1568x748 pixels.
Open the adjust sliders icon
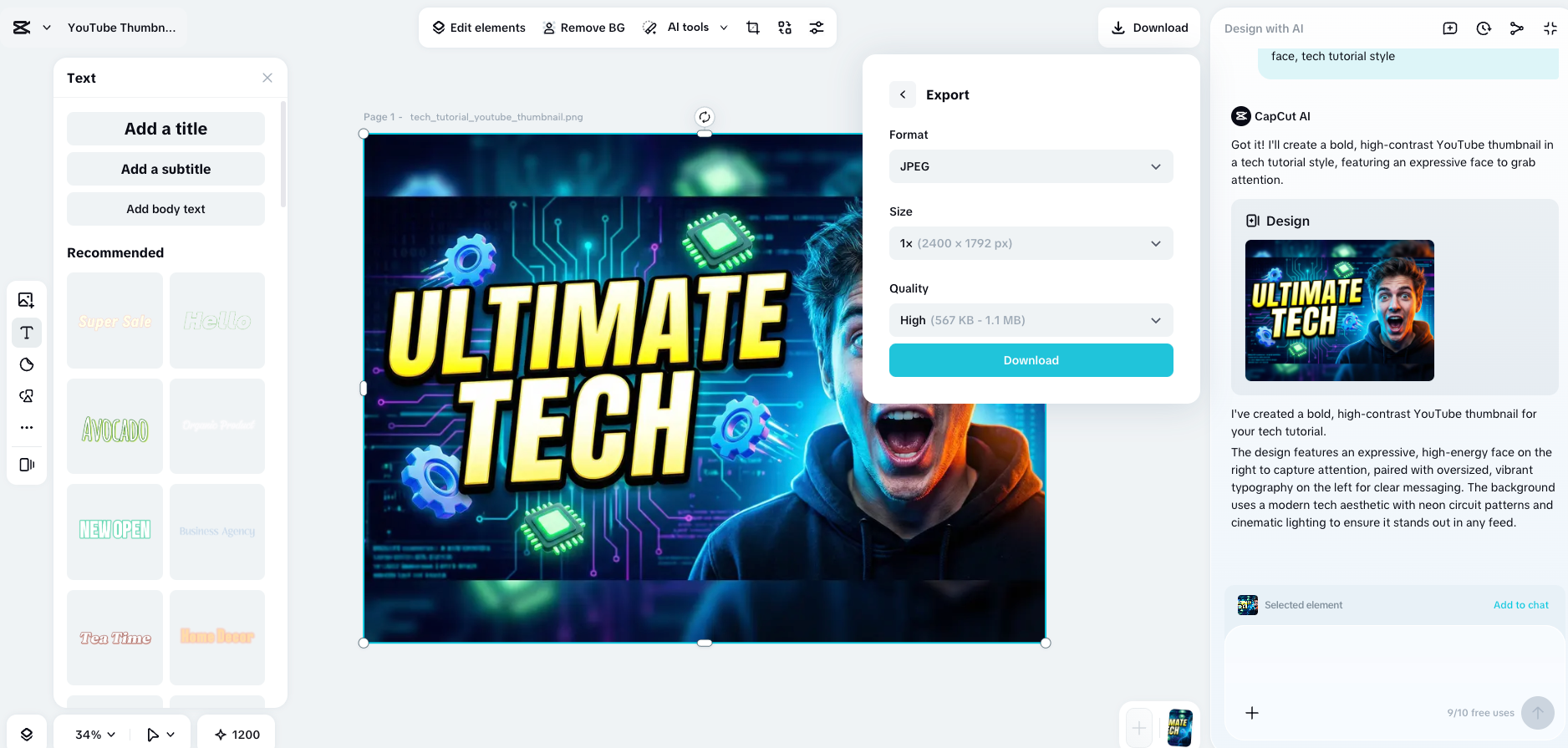(817, 28)
